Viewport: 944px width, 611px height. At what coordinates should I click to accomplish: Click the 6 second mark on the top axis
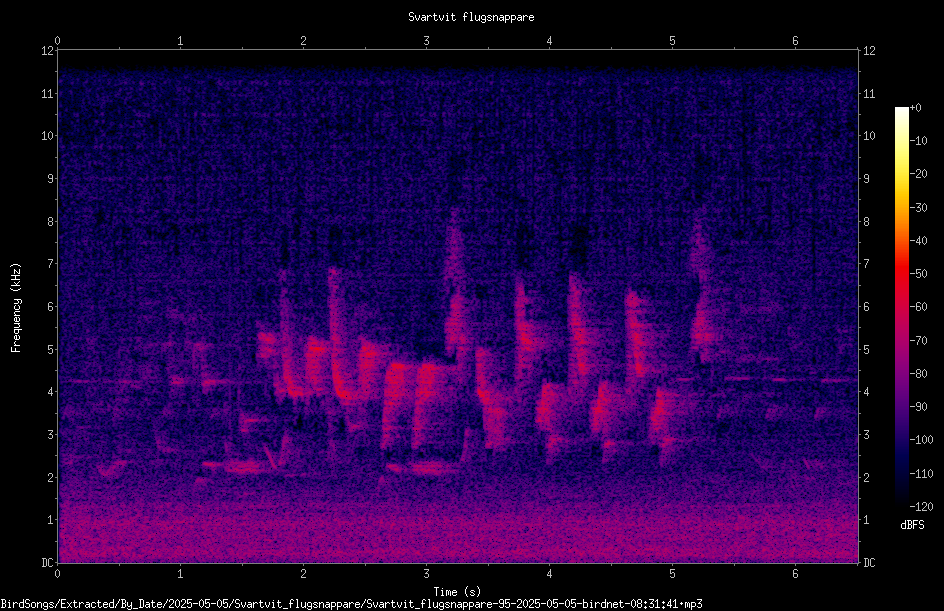pyautogui.click(x=795, y=41)
